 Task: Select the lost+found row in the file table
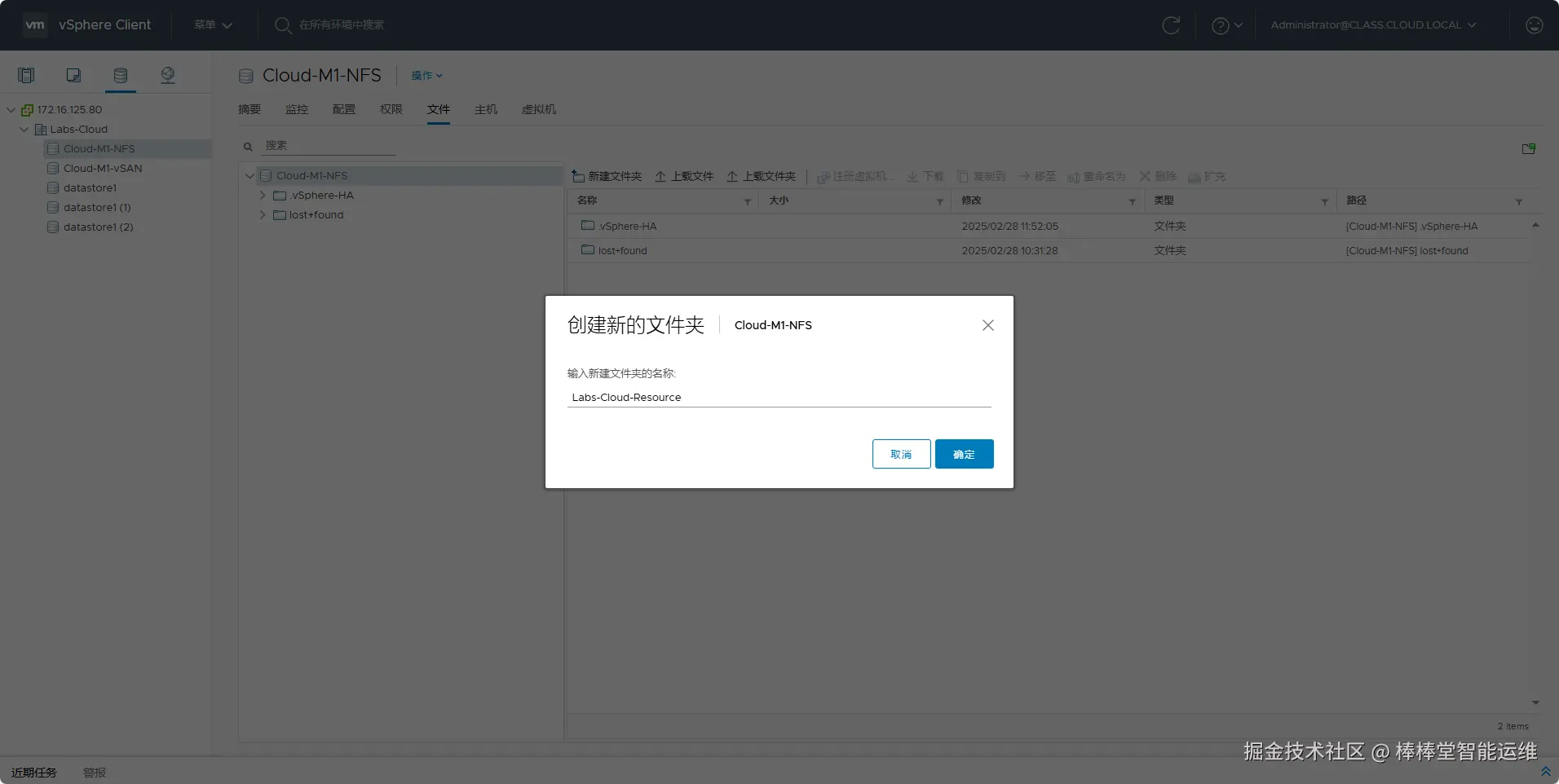coord(1049,251)
